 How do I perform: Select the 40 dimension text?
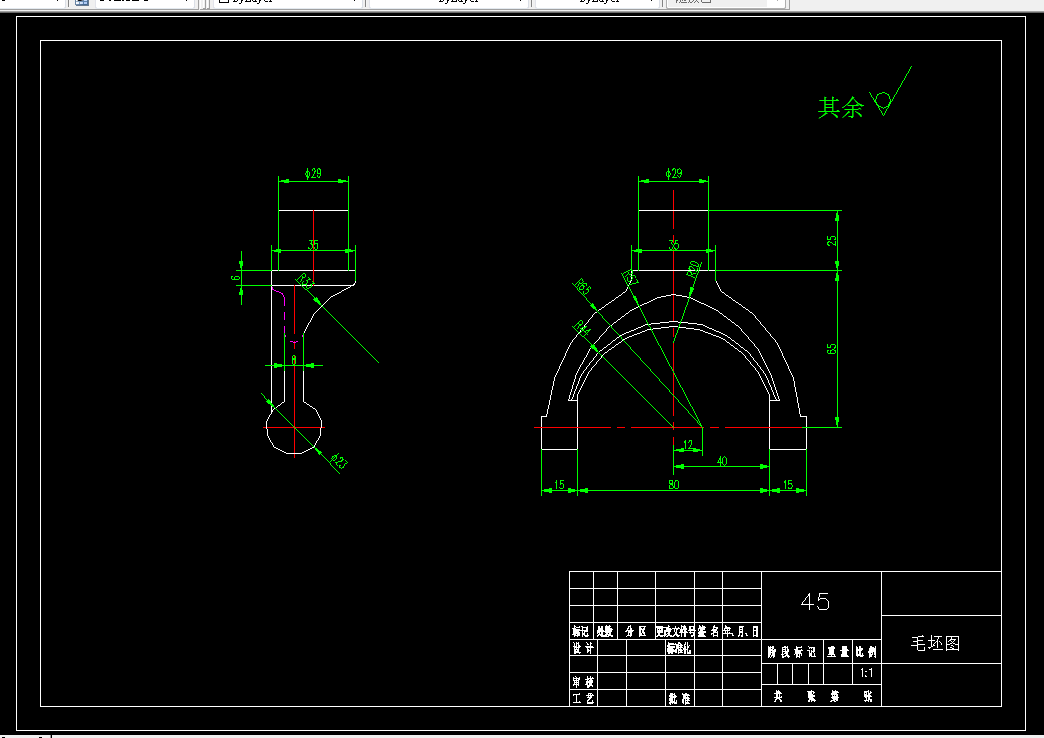coord(722,461)
